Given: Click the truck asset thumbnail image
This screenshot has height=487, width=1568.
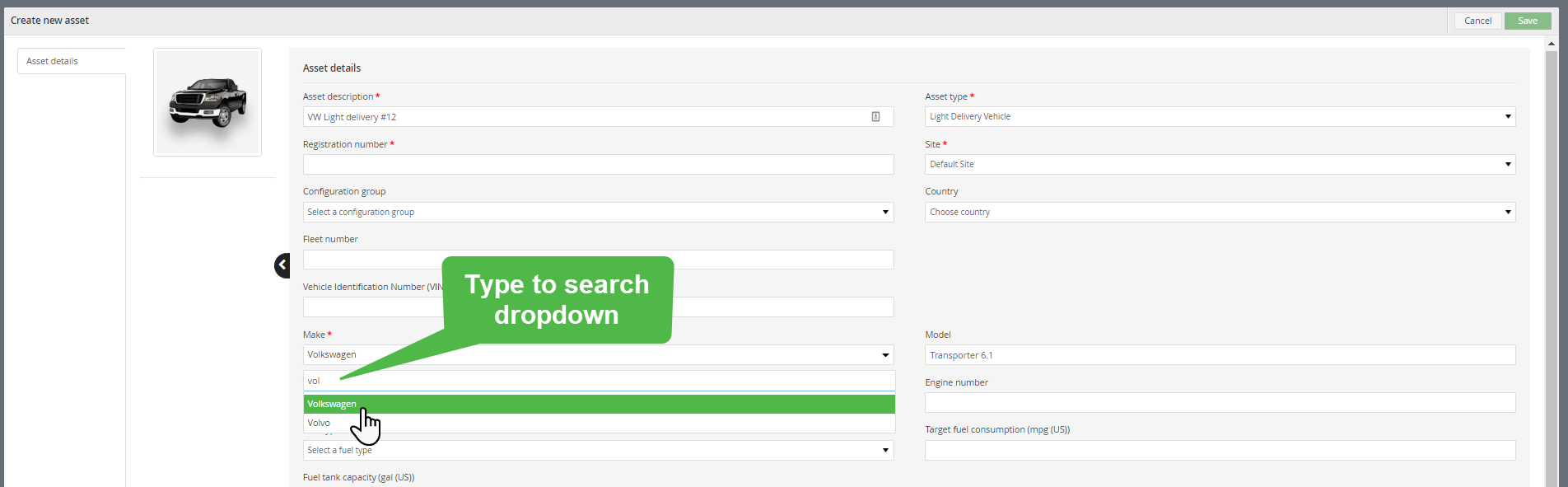Looking at the screenshot, I should pyautogui.click(x=208, y=102).
